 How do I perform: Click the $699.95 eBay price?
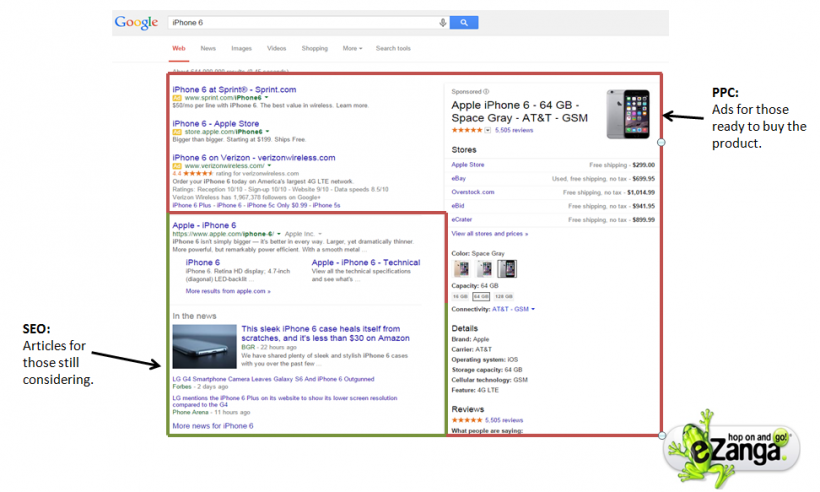[643, 178]
